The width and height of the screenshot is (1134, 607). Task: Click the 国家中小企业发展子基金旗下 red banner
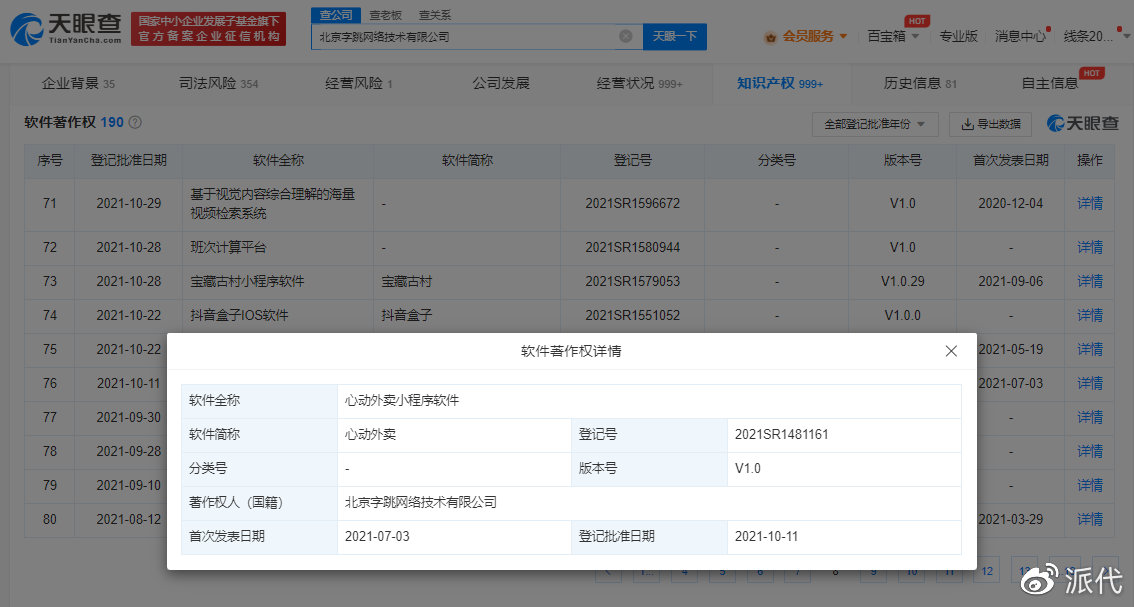(208, 29)
